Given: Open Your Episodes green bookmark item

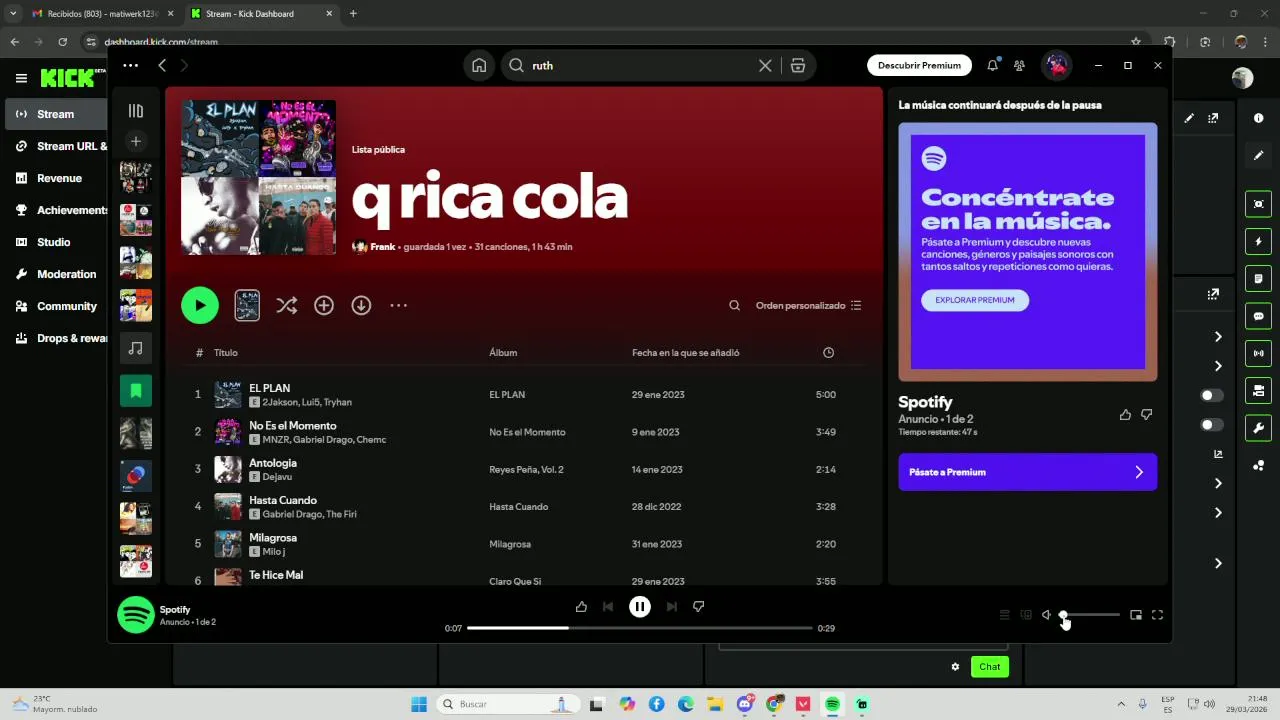Looking at the screenshot, I should pos(136,390).
